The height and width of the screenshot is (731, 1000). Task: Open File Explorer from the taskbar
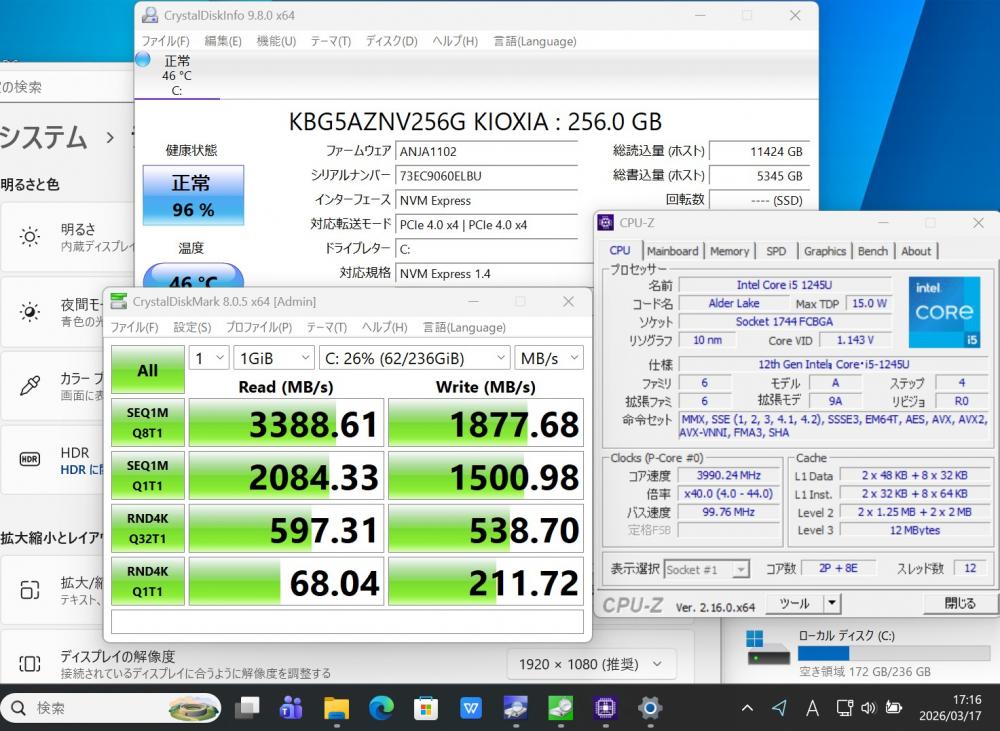coord(336,708)
